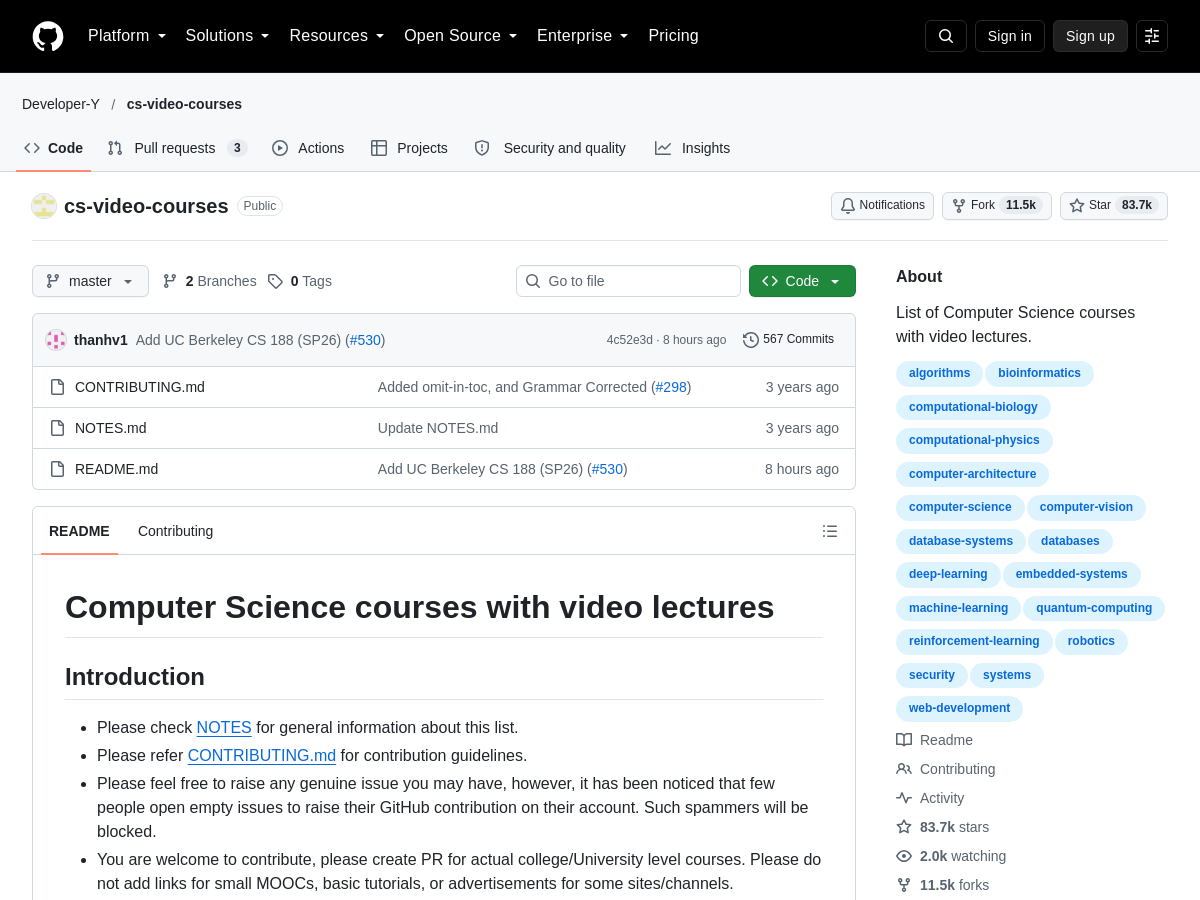Open the Pull requests tab
Screen dimensions: 1200x900
177,148
